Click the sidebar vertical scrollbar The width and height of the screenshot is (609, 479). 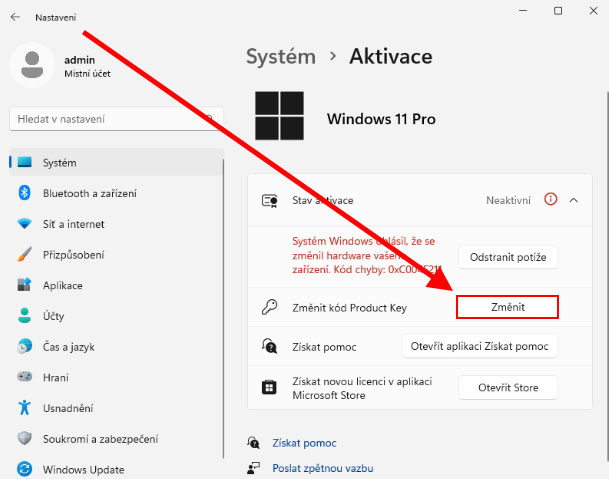click(224, 309)
